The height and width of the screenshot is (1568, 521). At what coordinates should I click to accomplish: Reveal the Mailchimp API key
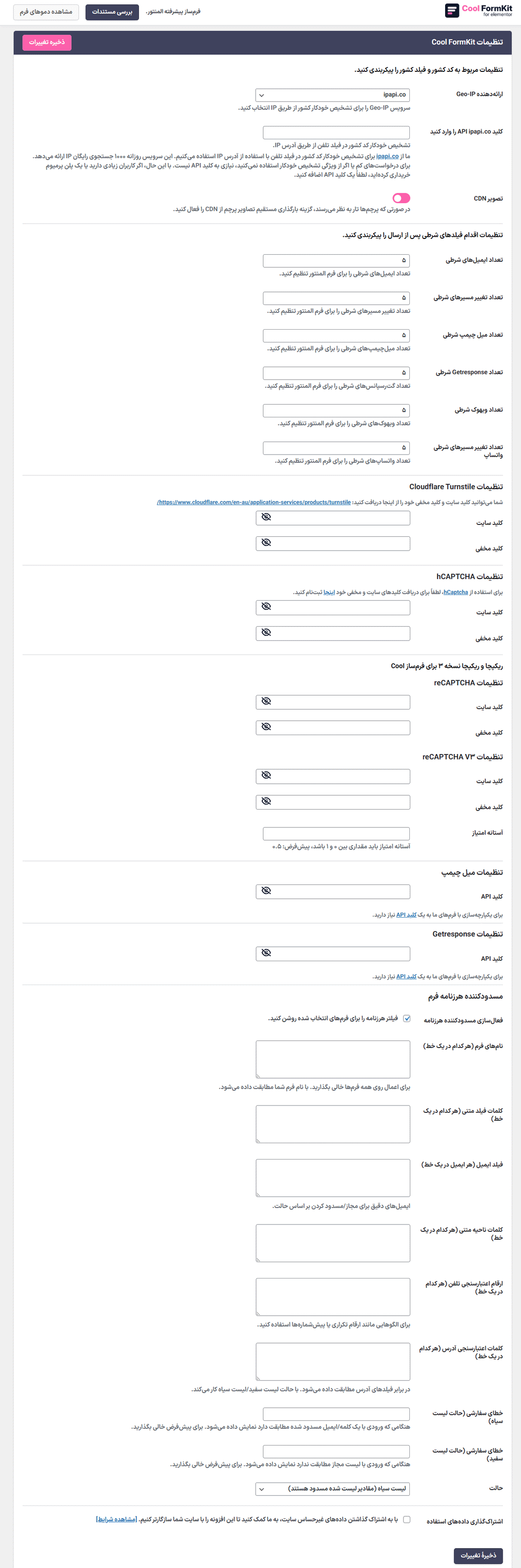pos(265,890)
